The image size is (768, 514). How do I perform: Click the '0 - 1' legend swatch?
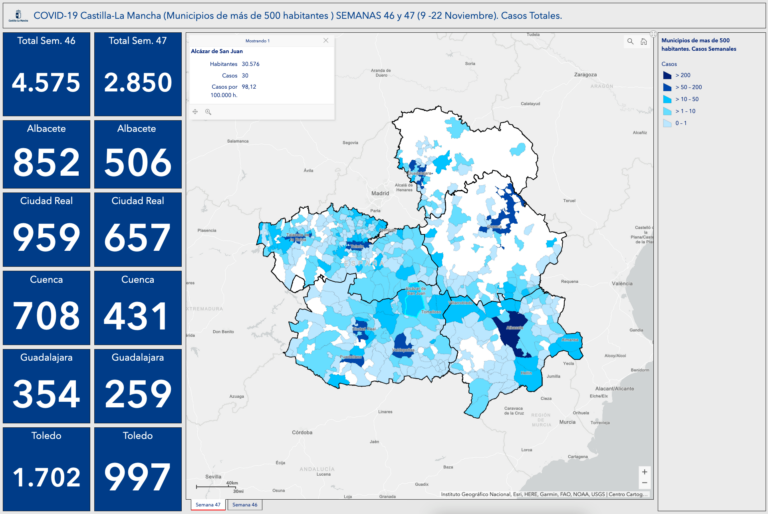coord(668,124)
